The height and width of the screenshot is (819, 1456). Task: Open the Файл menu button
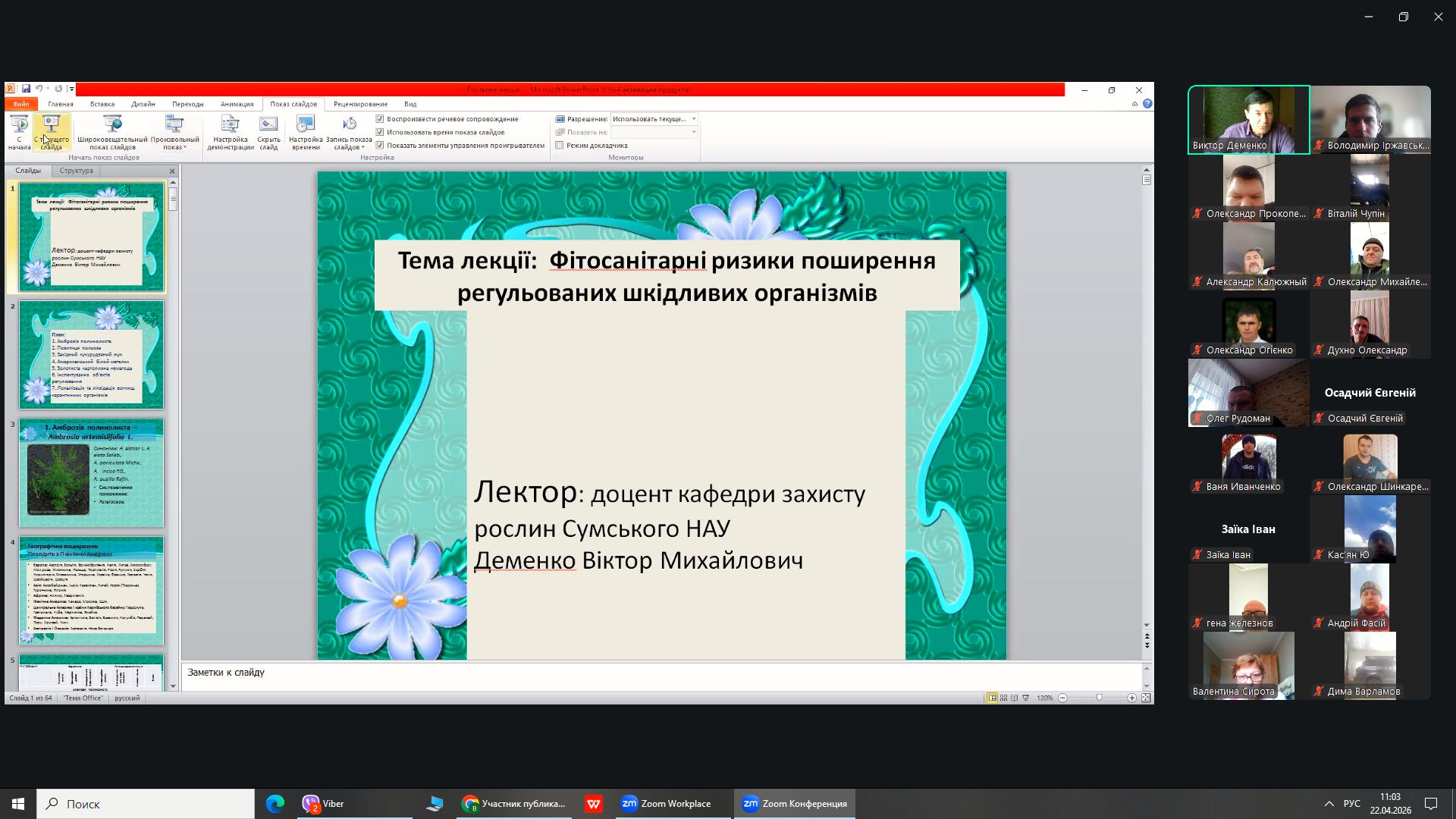[20, 104]
